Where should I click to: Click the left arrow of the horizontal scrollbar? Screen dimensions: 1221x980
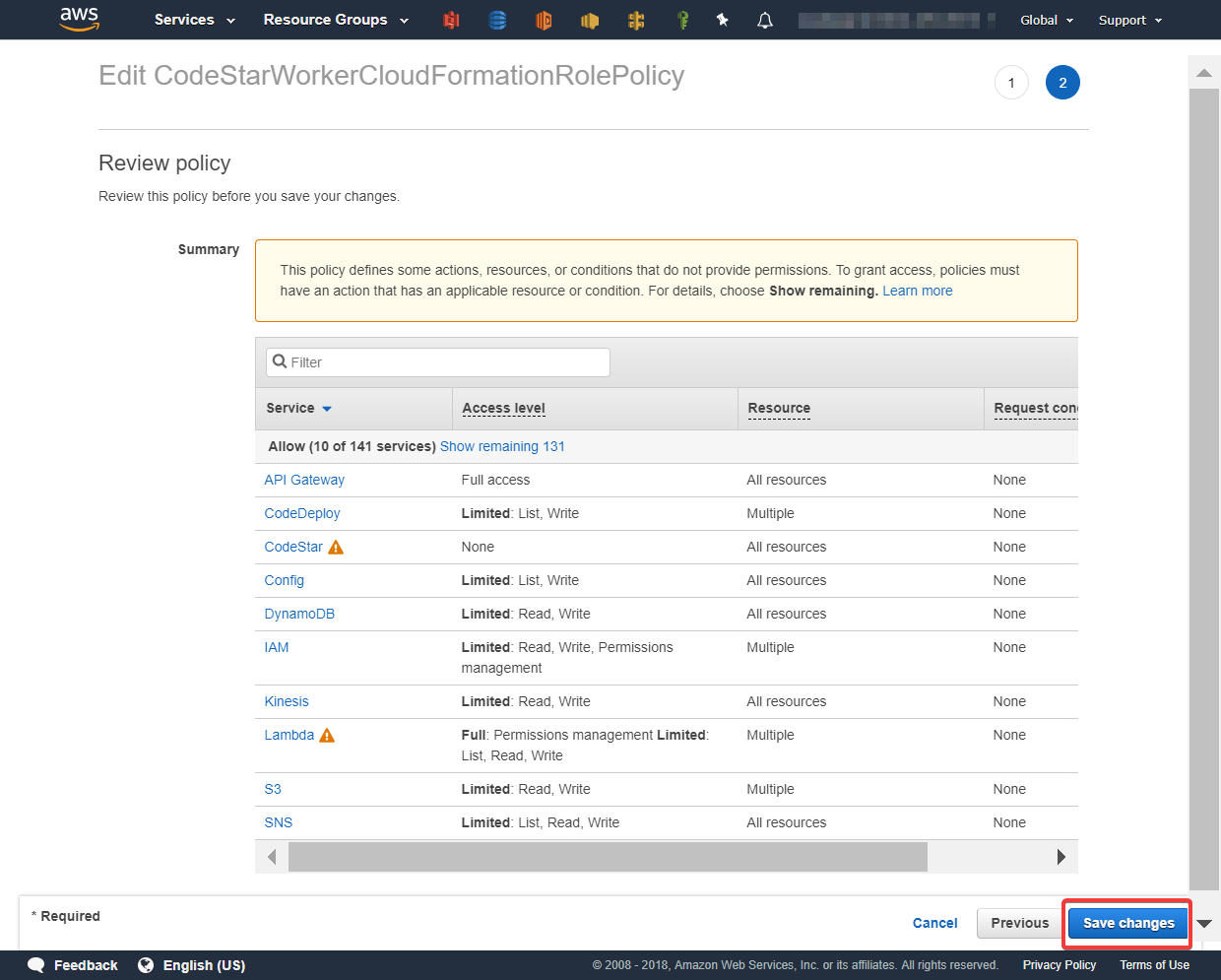click(x=272, y=857)
